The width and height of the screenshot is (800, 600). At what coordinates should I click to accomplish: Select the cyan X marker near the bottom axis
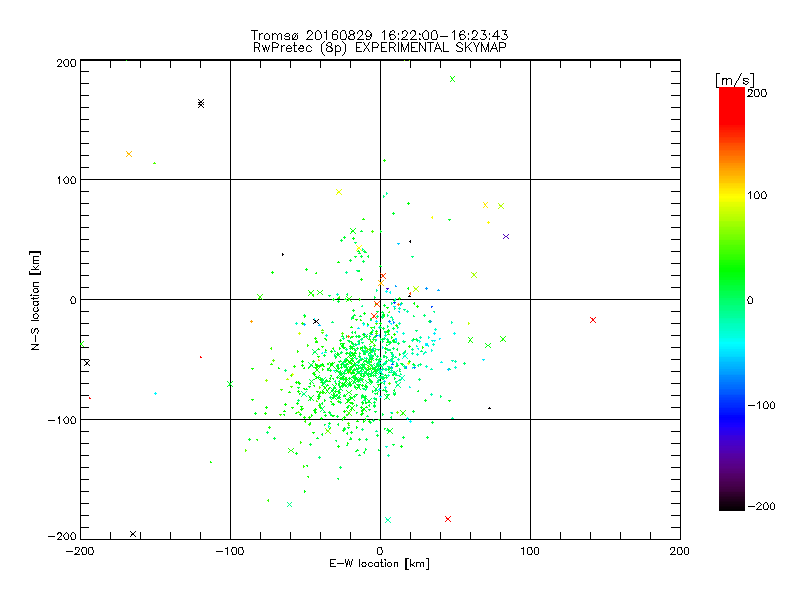388,520
